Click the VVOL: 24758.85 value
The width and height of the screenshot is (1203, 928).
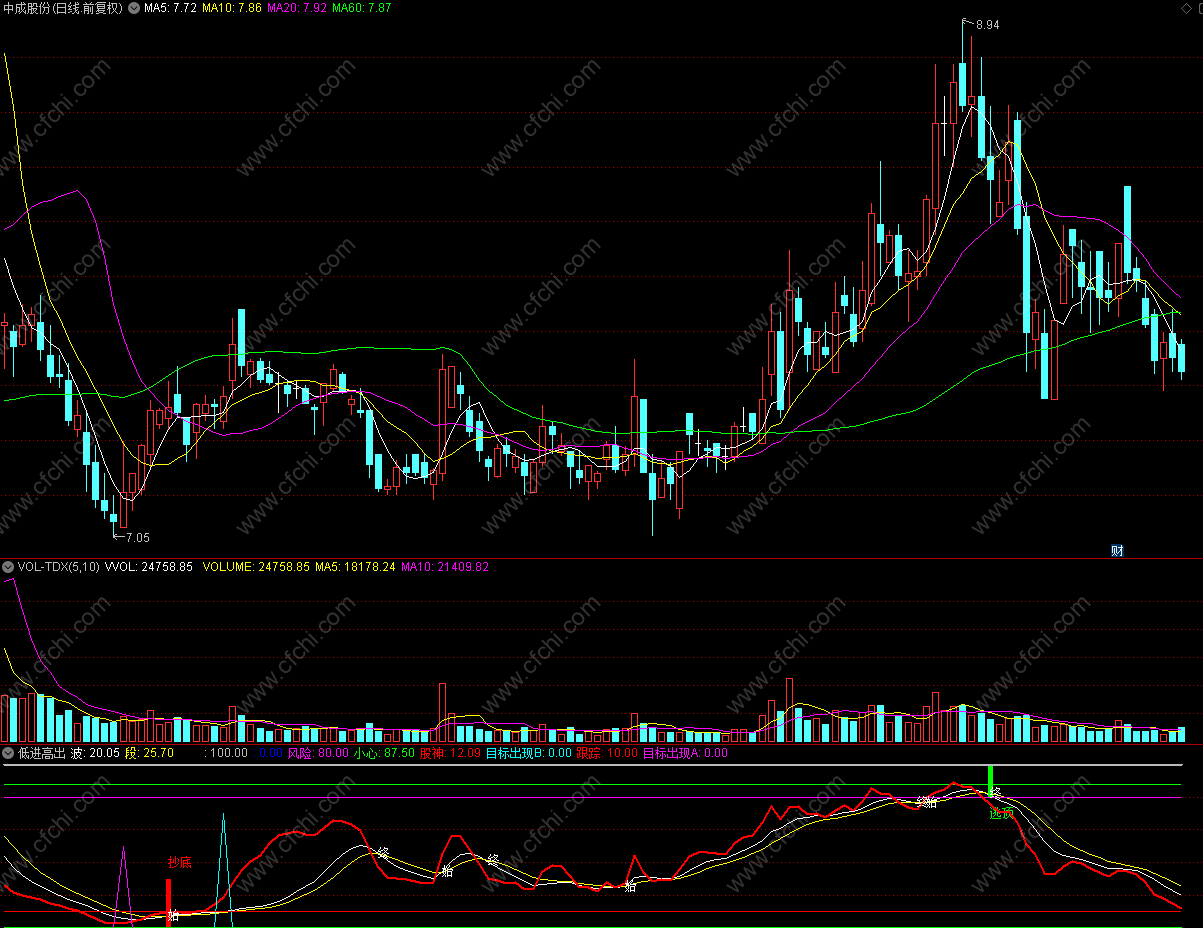point(148,567)
